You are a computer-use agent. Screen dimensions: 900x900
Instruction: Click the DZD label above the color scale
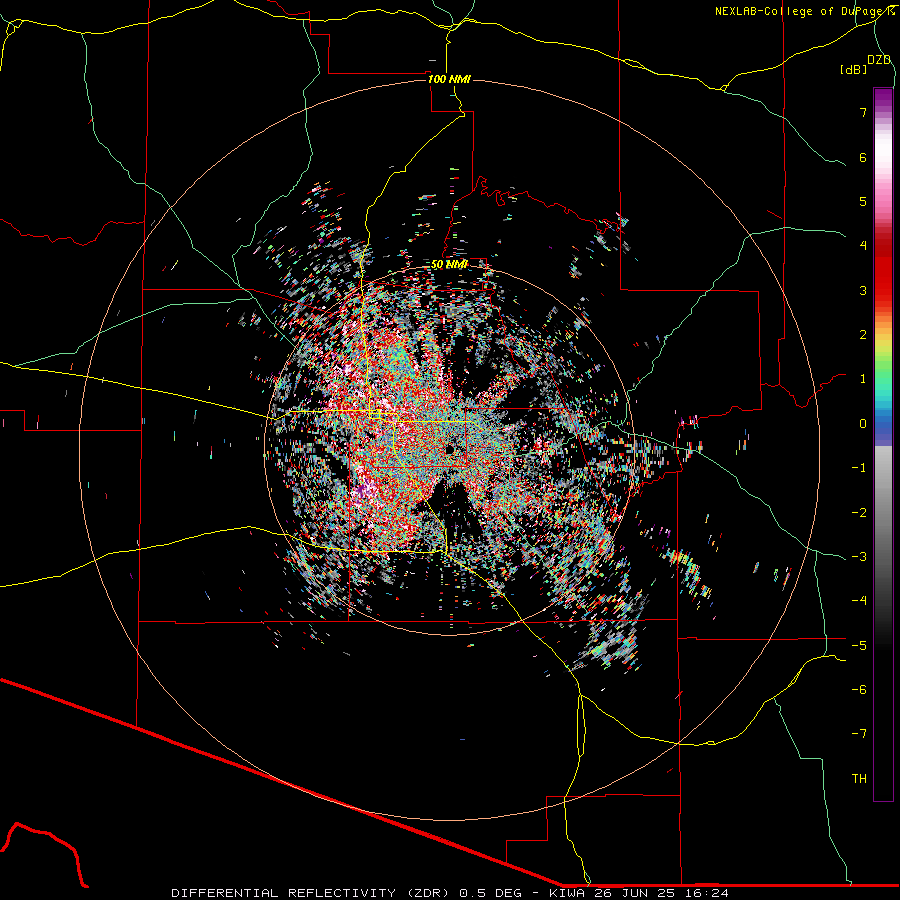click(x=879, y=60)
